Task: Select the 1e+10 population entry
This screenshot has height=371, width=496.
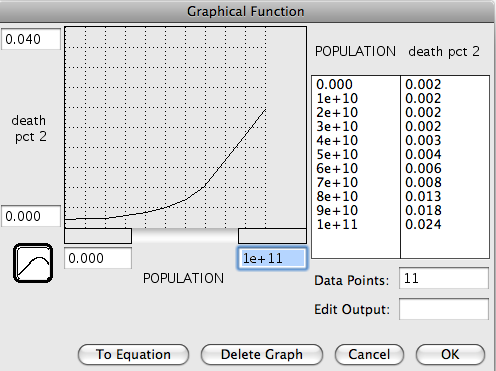Action: click(337, 98)
